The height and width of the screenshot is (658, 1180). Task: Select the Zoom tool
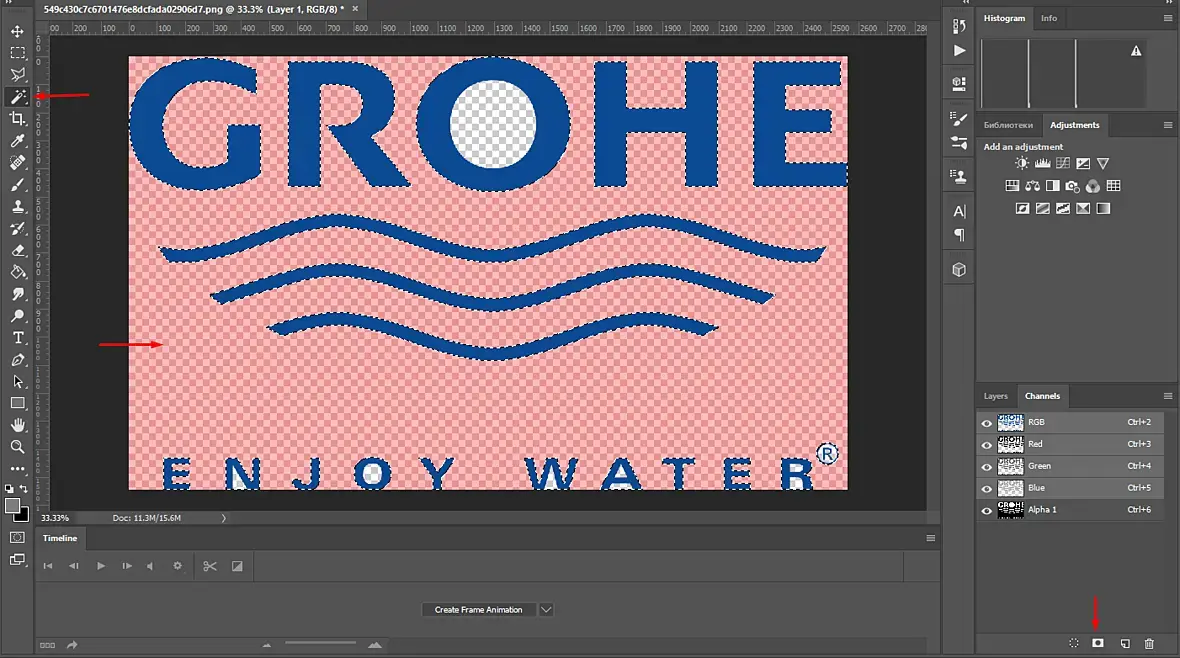pyautogui.click(x=17, y=447)
